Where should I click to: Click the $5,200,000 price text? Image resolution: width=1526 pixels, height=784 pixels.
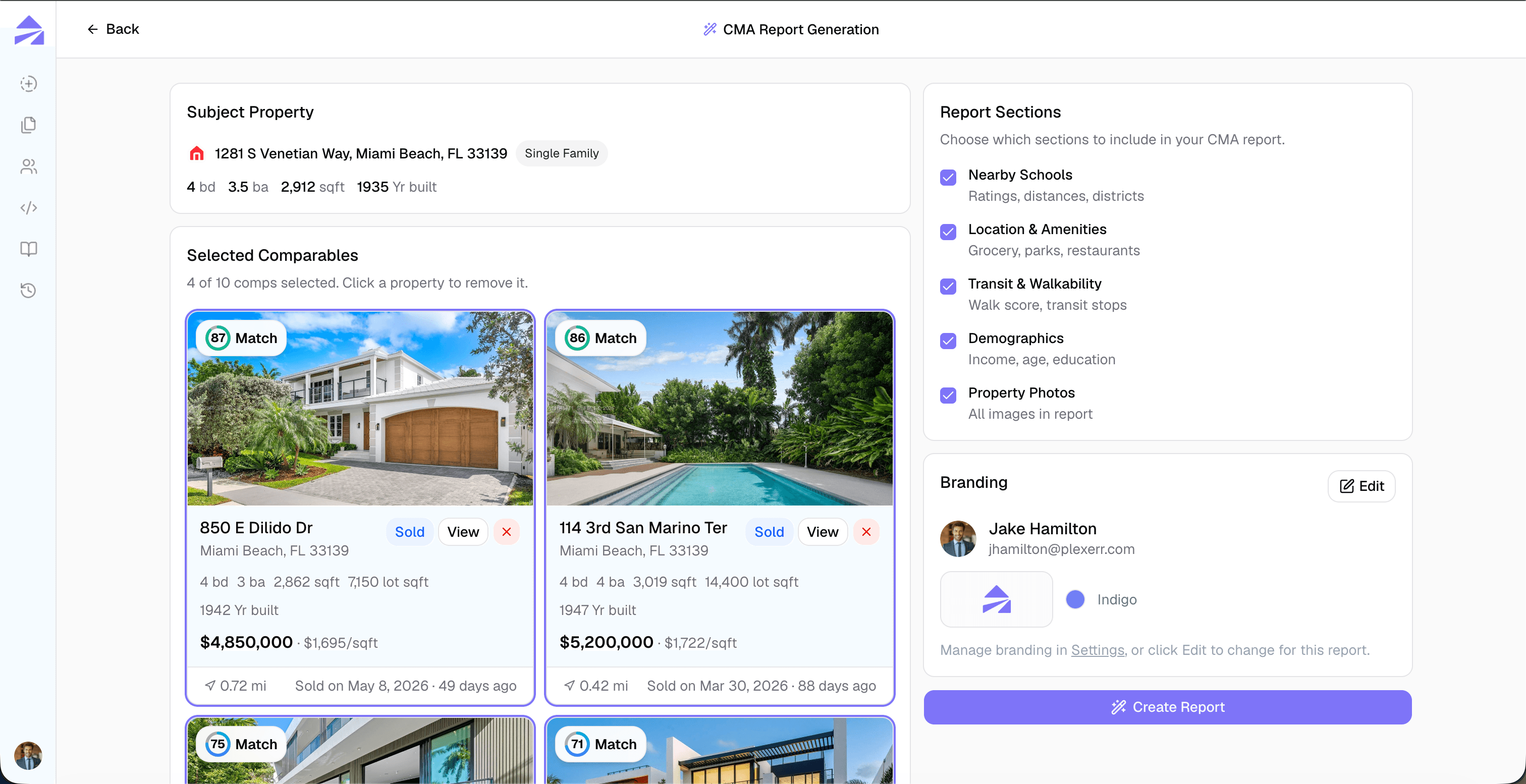click(606, 642)
